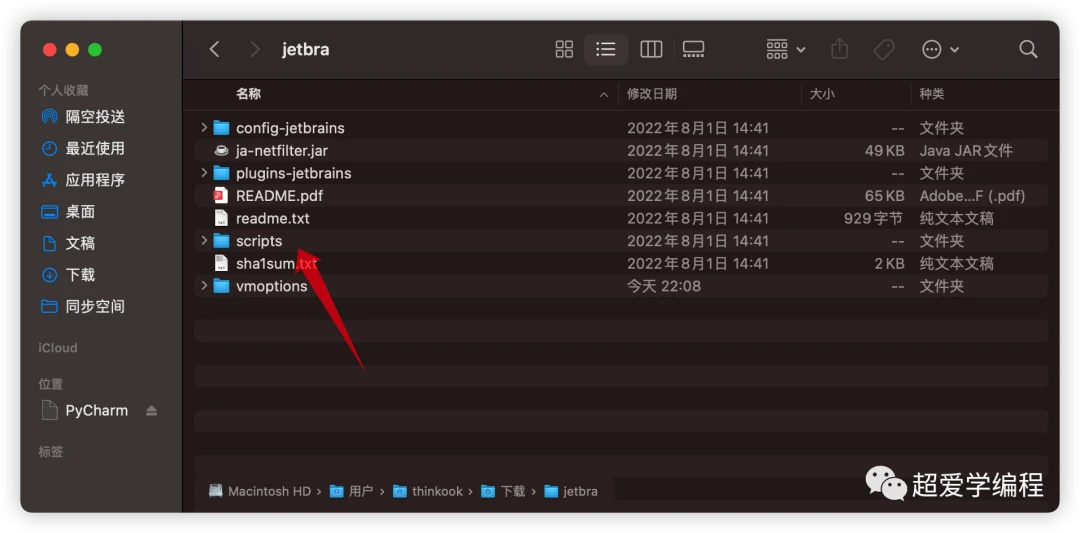This screenshot has height=533, width=1080.
Task: Click the 2 KB size cell
Action: tap(889, 263)
